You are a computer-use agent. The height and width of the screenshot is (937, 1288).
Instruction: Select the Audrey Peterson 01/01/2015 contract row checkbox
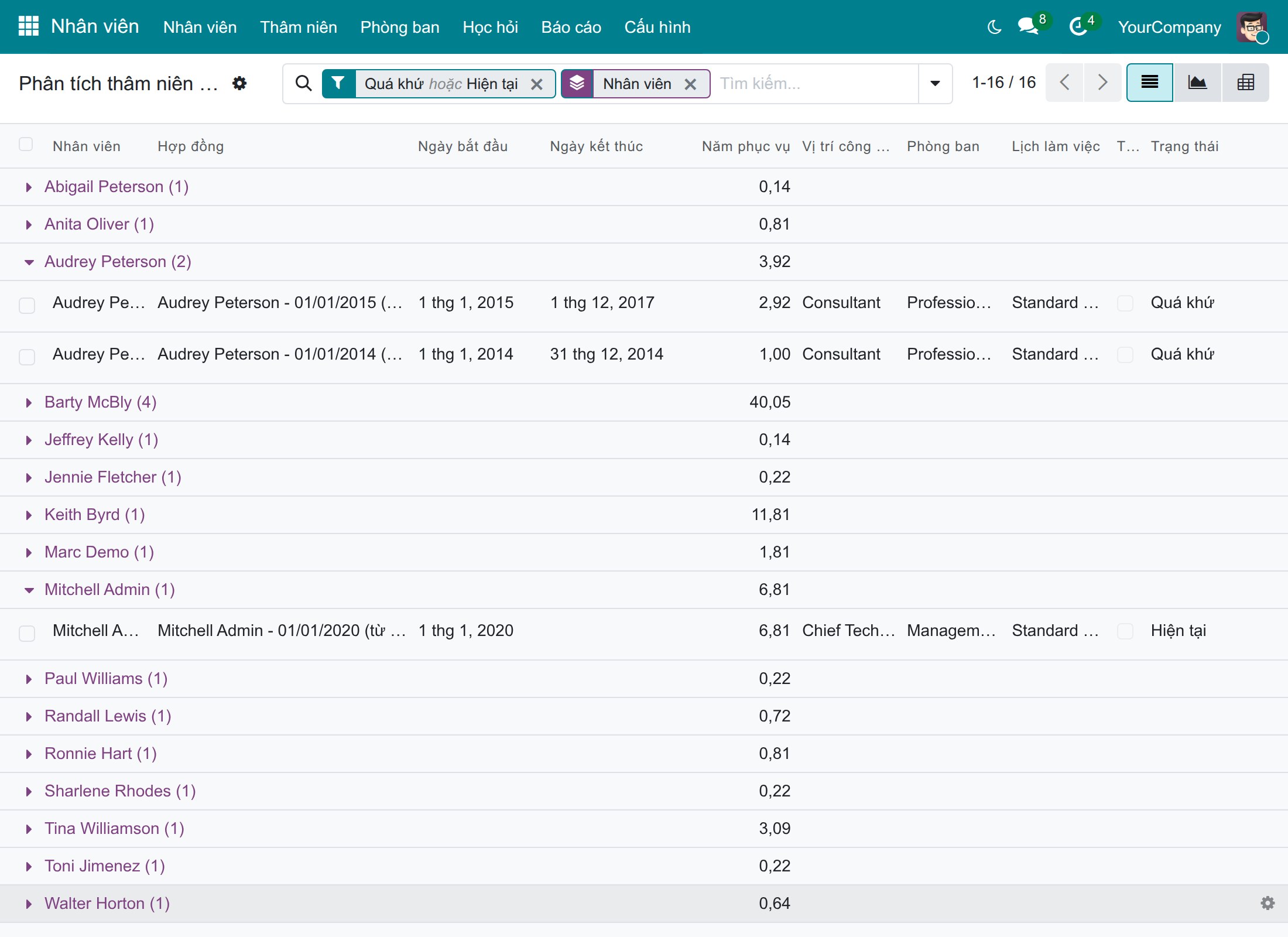click(27, 305)
